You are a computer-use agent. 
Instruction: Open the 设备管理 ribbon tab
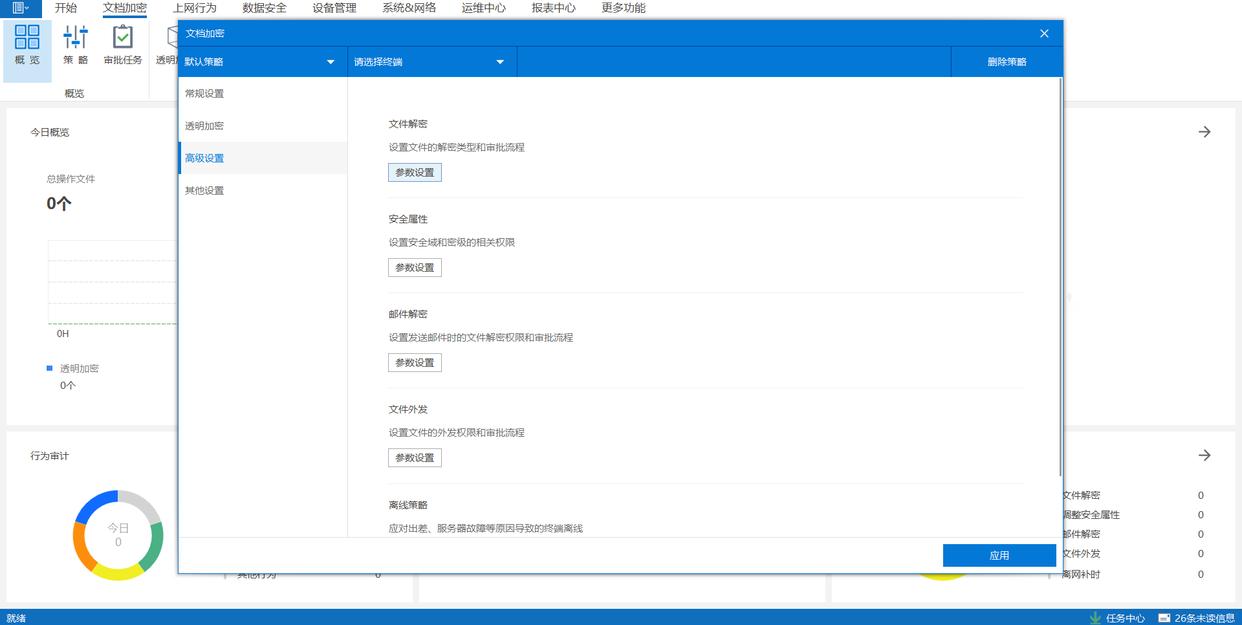(334, 8)
